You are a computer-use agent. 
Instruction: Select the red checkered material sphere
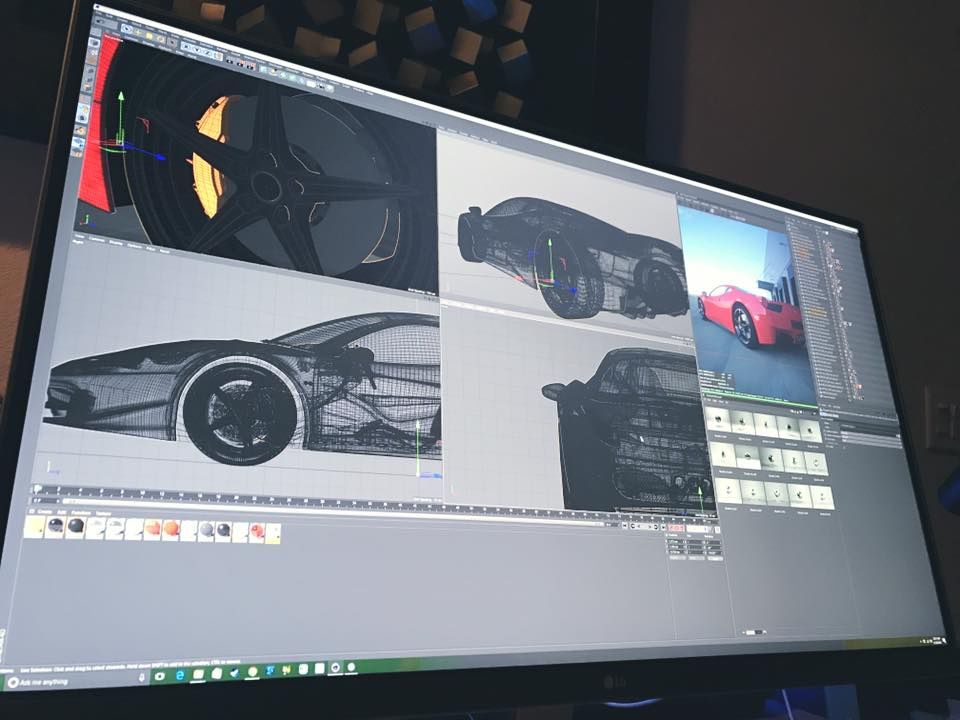click(257, 531)
